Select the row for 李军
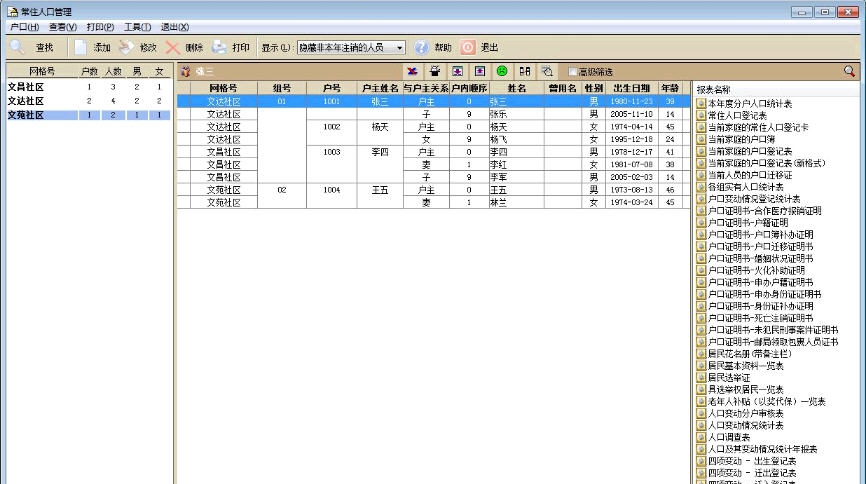 tap(434, 177)
